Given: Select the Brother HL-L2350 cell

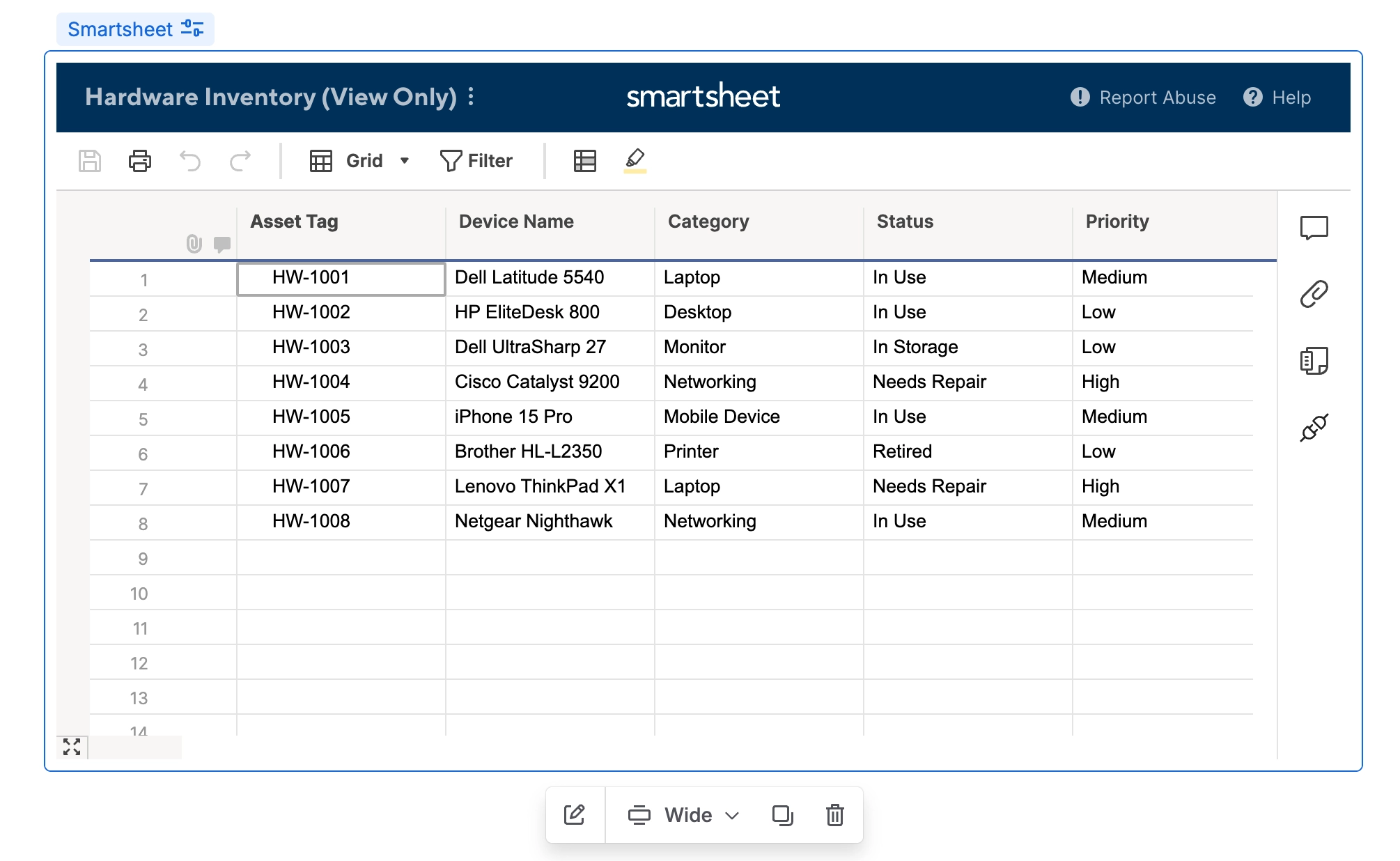Looking at the screenshot, I should coord(550,453).
